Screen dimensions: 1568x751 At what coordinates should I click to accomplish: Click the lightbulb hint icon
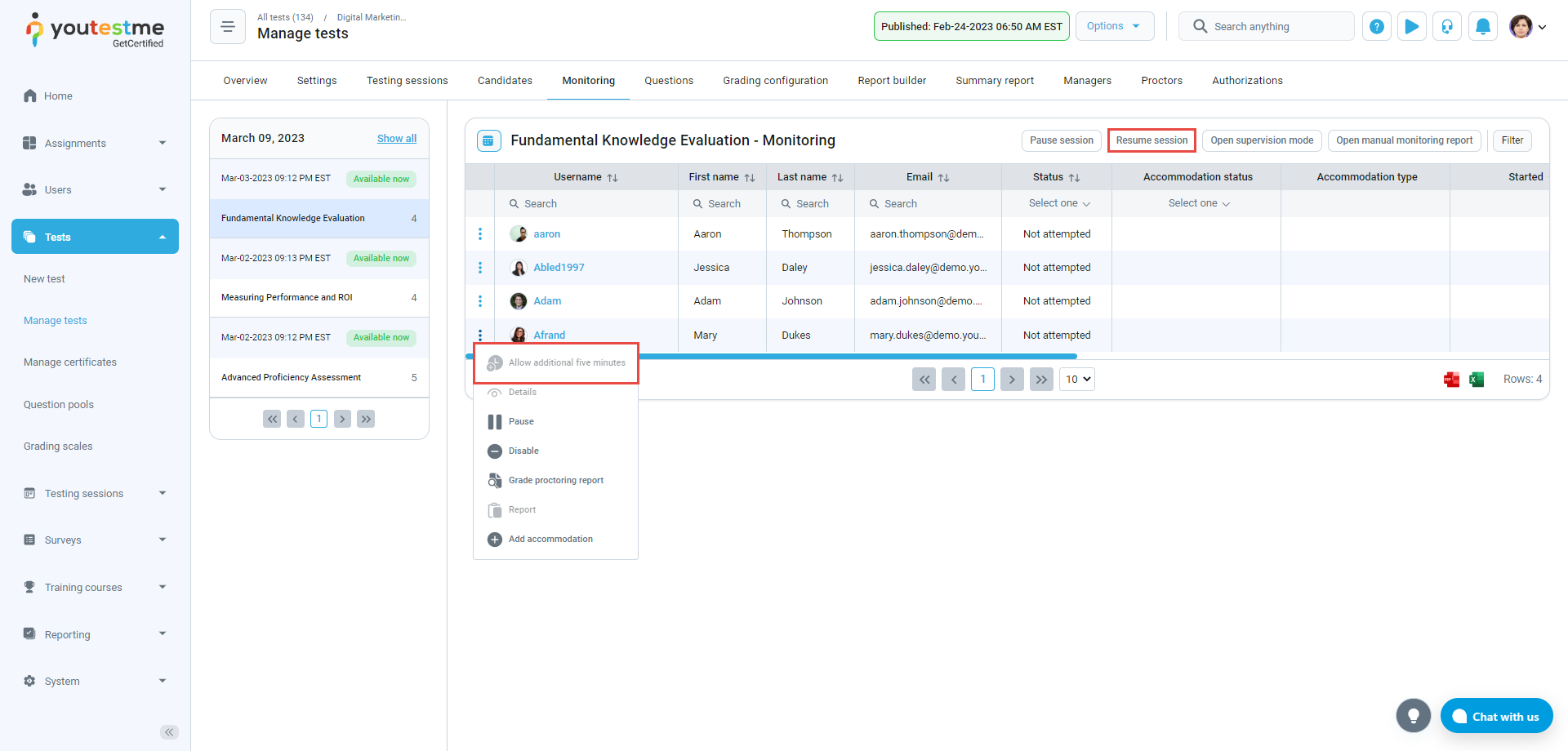(1413, 716)
